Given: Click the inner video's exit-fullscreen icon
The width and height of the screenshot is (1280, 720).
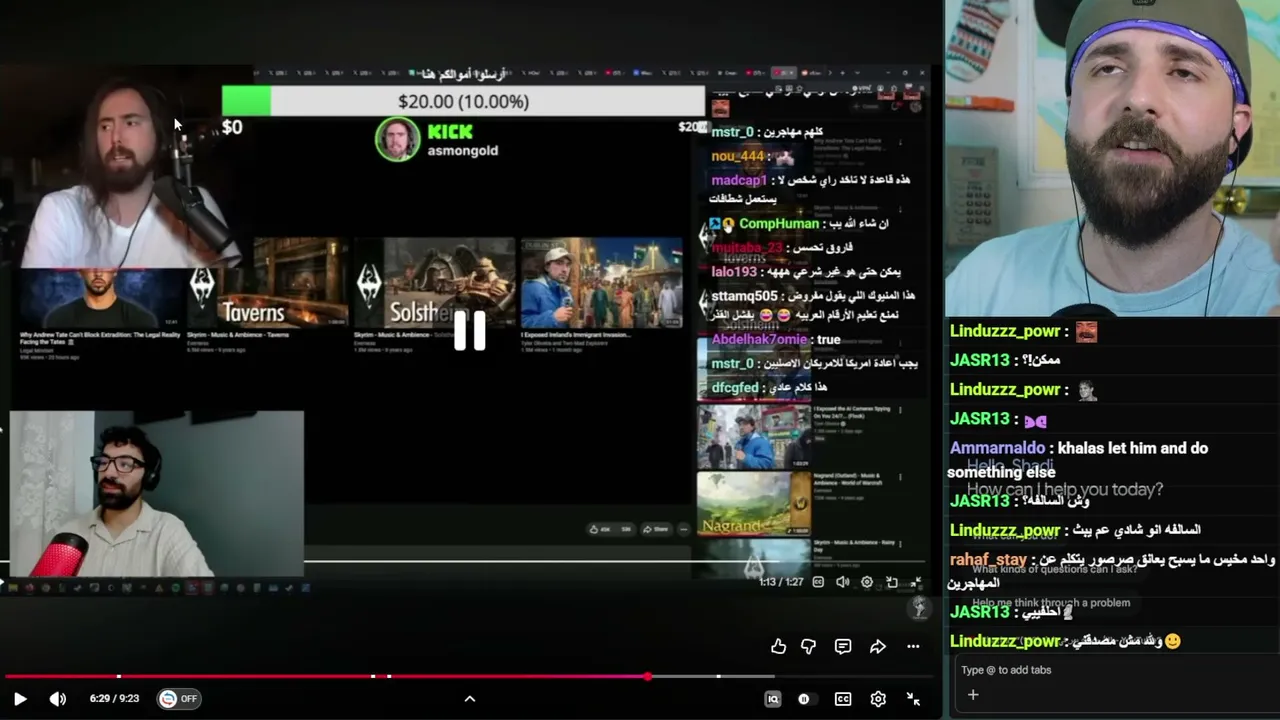Looking at the screenshot, I should pyautogui.click(x=916, y=582).
